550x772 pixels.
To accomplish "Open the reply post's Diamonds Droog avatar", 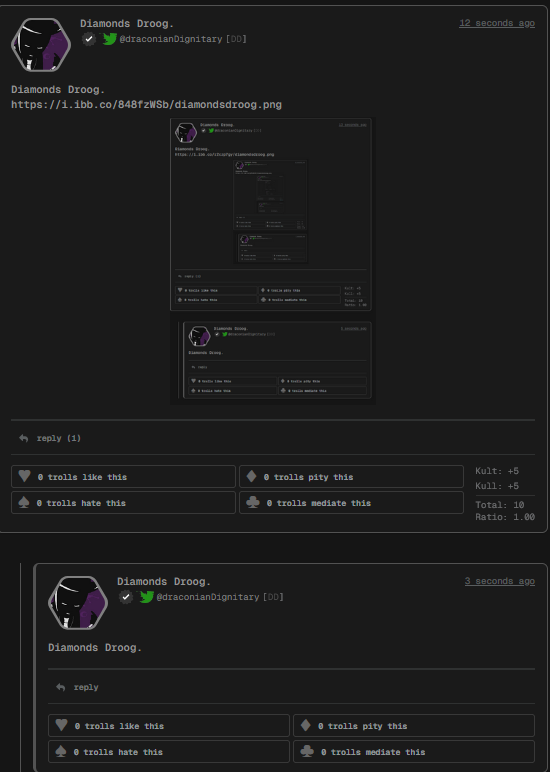I will tap(78, 603).
